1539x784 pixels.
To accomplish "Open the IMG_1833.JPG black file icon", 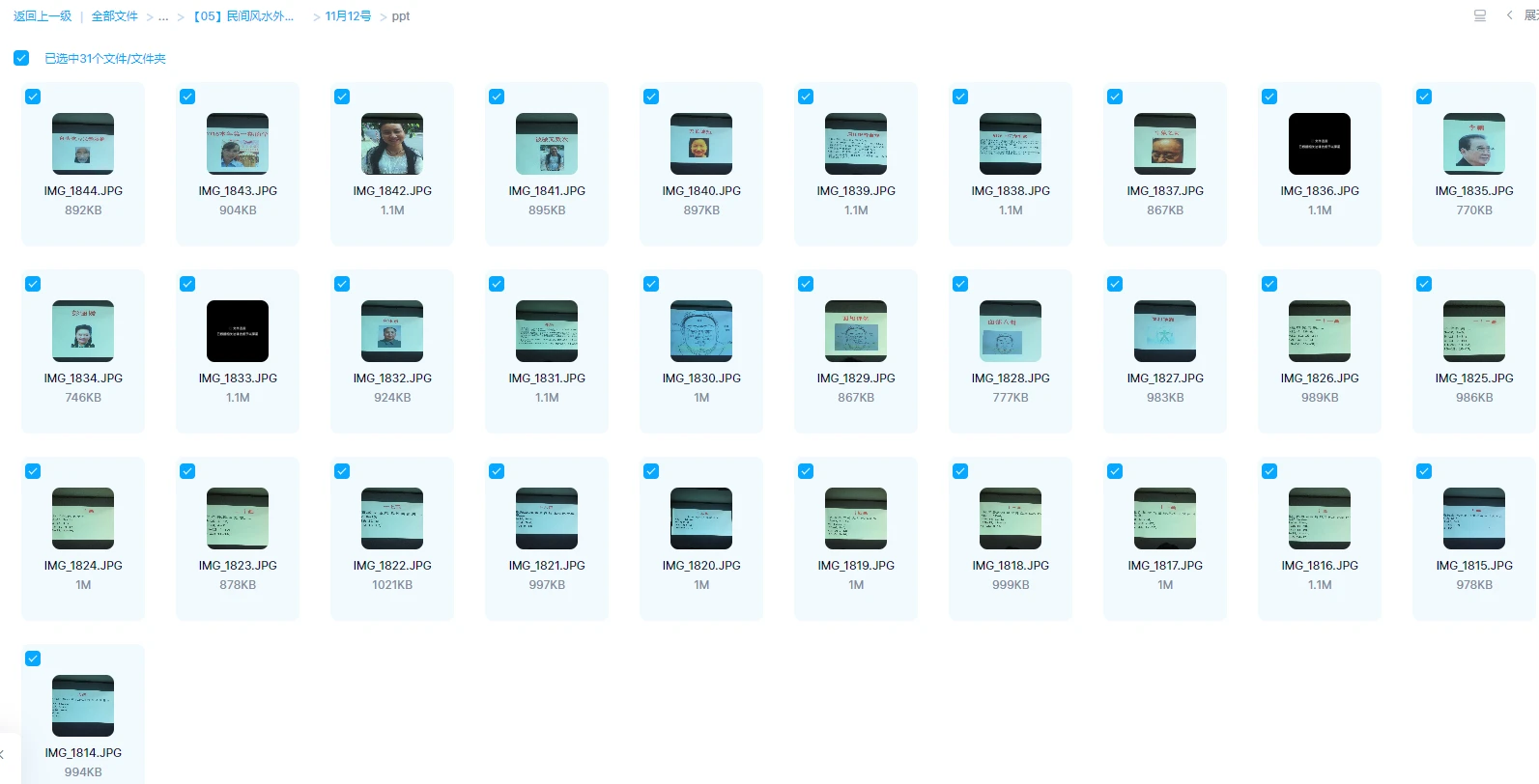I will (237, 331).
